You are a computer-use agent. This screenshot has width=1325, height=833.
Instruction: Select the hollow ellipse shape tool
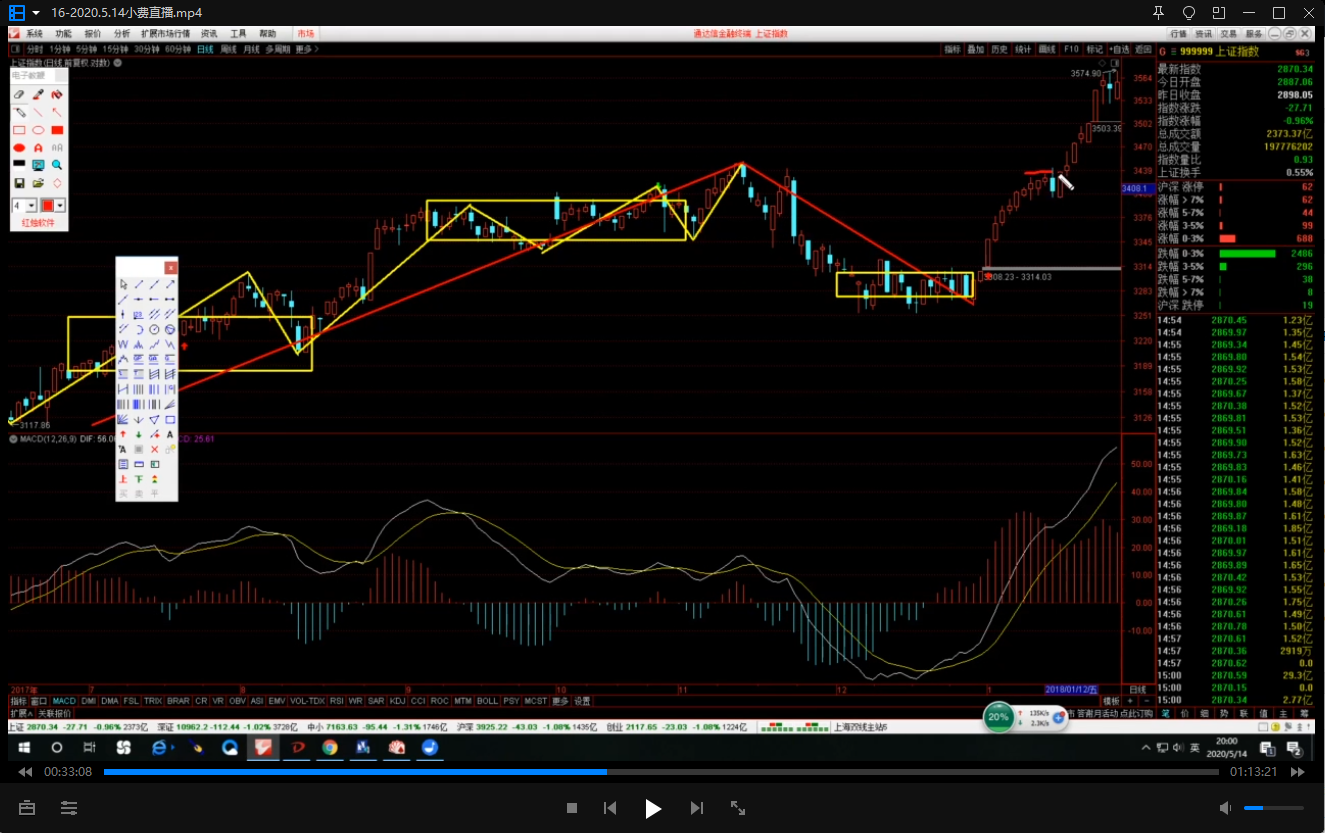point(38,130)
